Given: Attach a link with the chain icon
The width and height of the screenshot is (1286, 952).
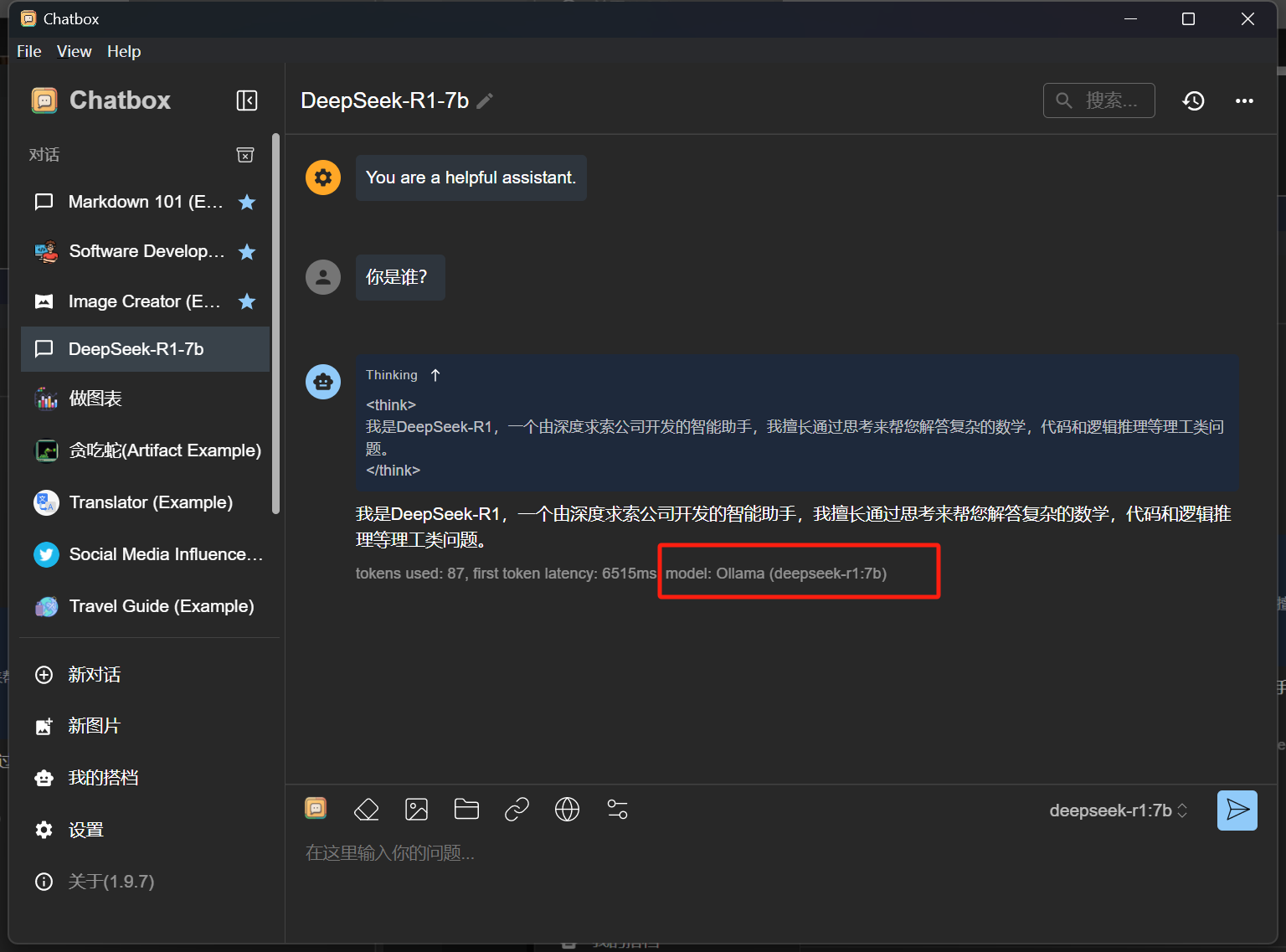Looking at the screenshot, I should pos(517,810).
